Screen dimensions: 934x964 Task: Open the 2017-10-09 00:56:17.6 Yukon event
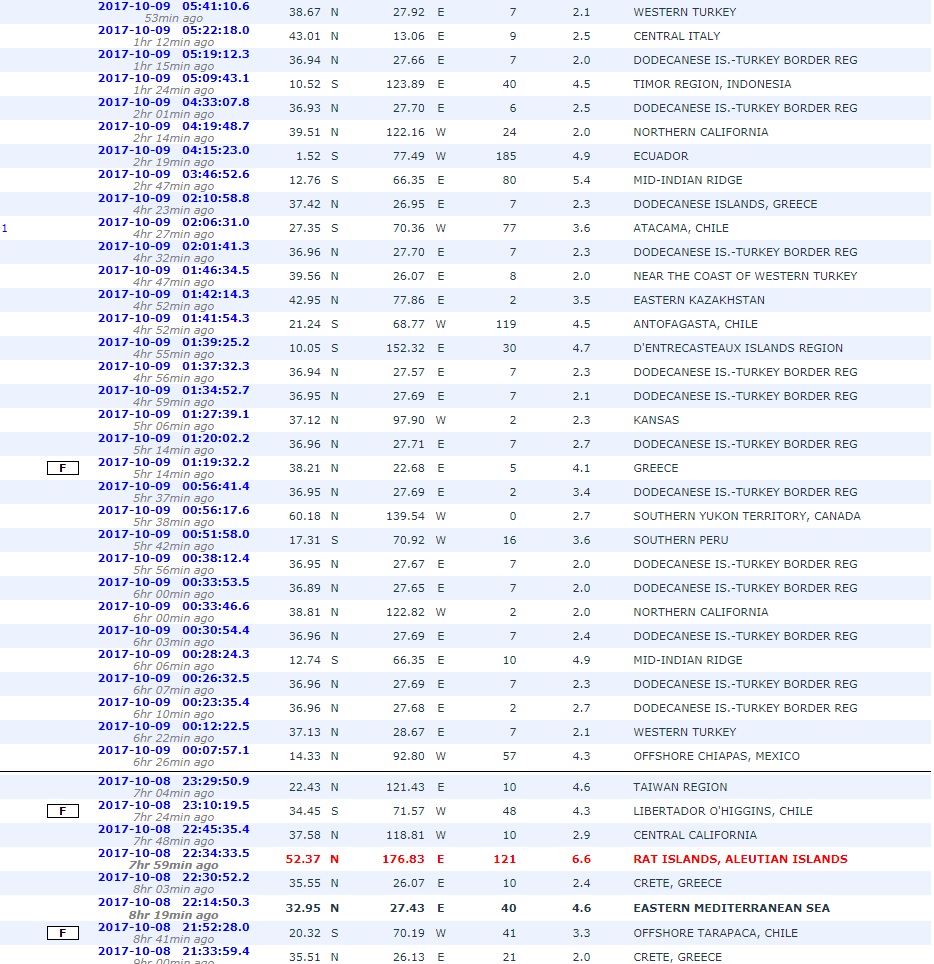pyautogui.click(x=174, y=510)
